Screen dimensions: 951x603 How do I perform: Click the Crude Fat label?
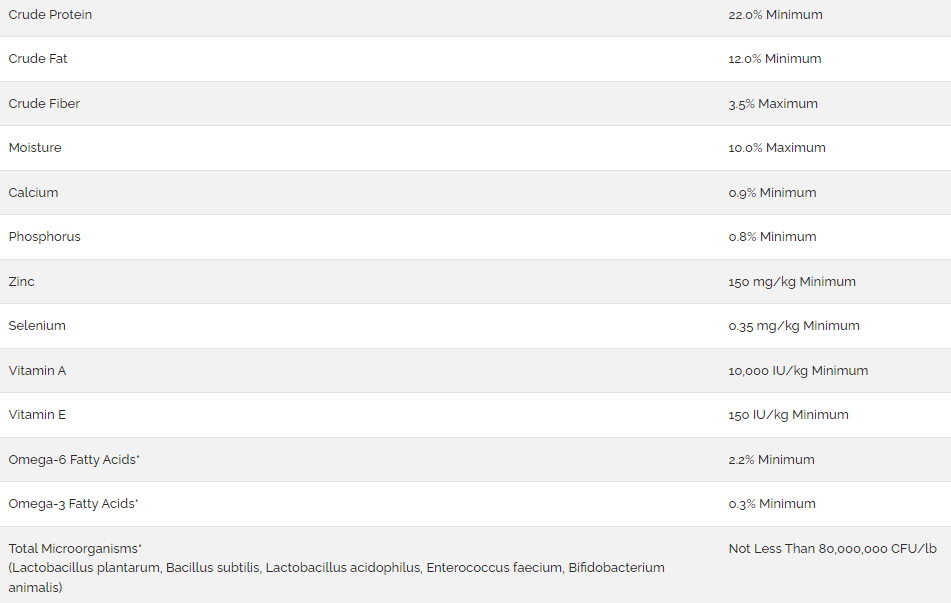pyautogui.click(x=38, y=59)
